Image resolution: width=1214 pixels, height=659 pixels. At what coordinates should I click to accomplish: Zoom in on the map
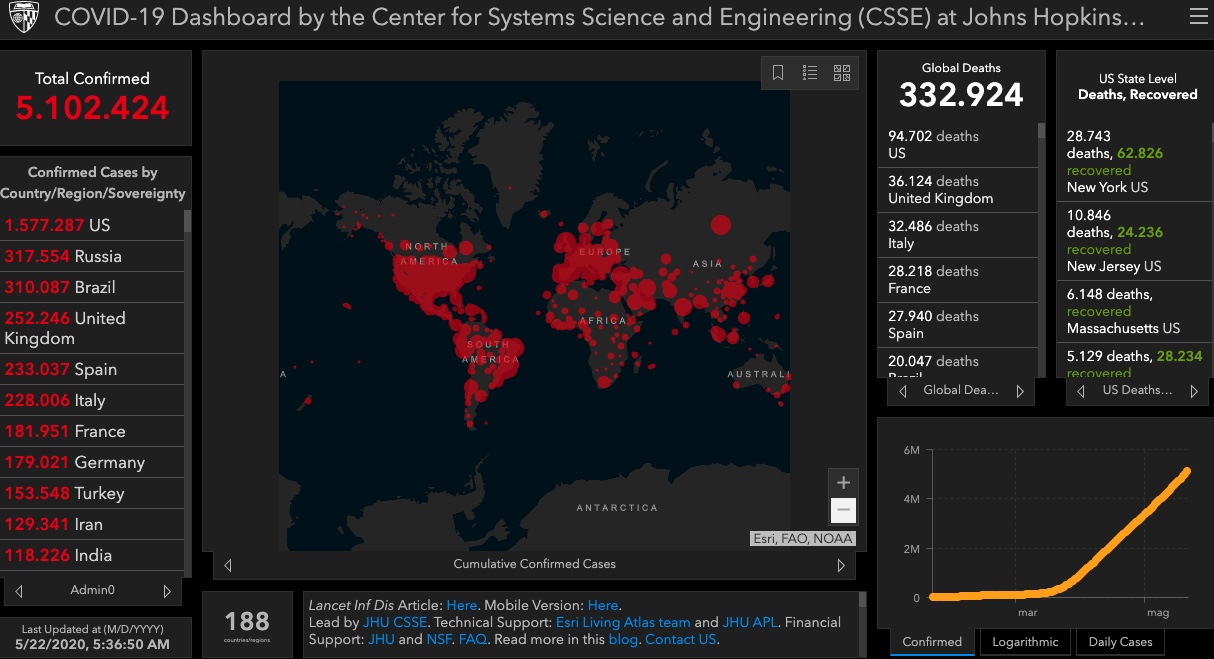pos(843,483)
